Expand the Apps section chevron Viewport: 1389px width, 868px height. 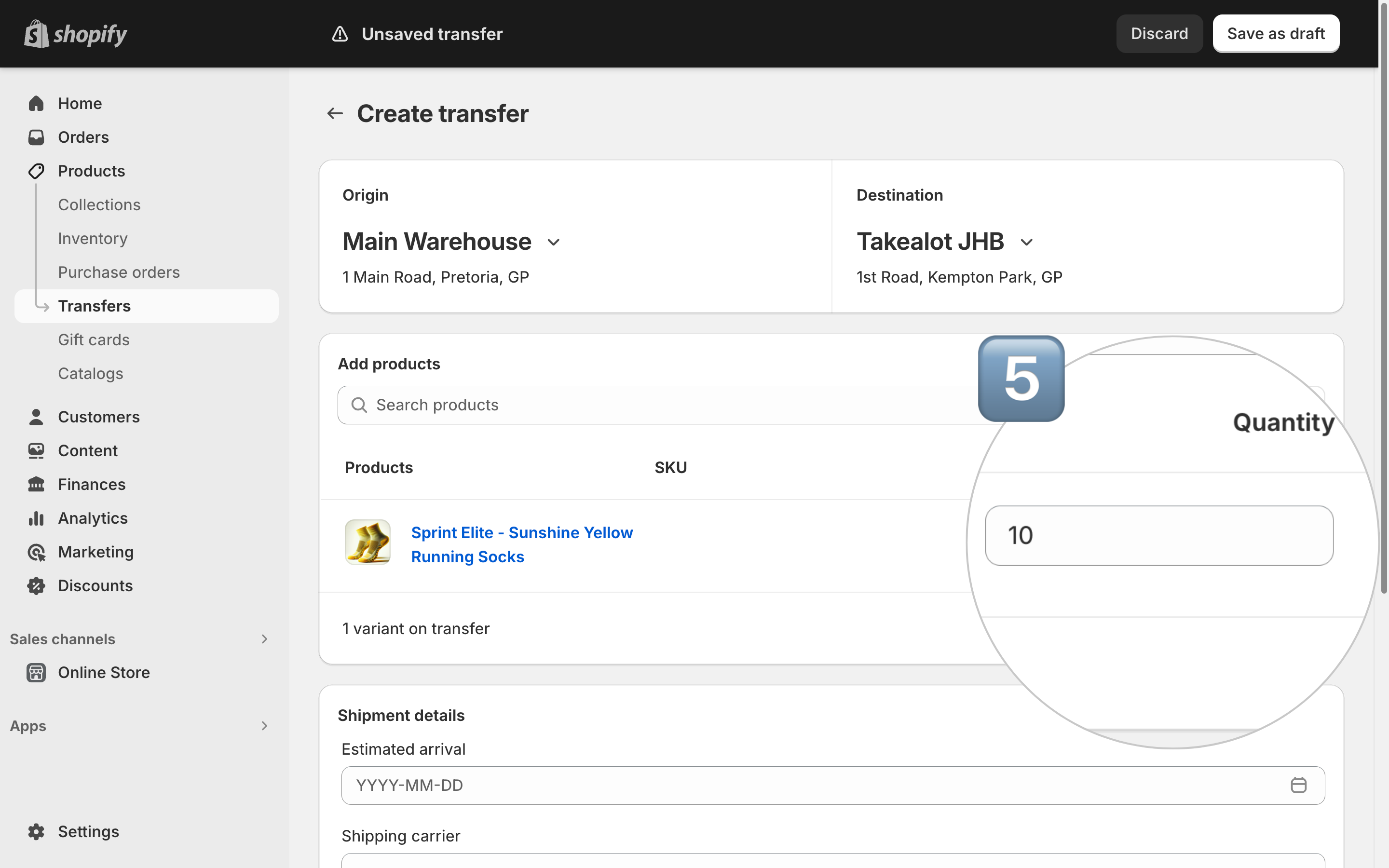pyautogui.click(x=264, y=726)
